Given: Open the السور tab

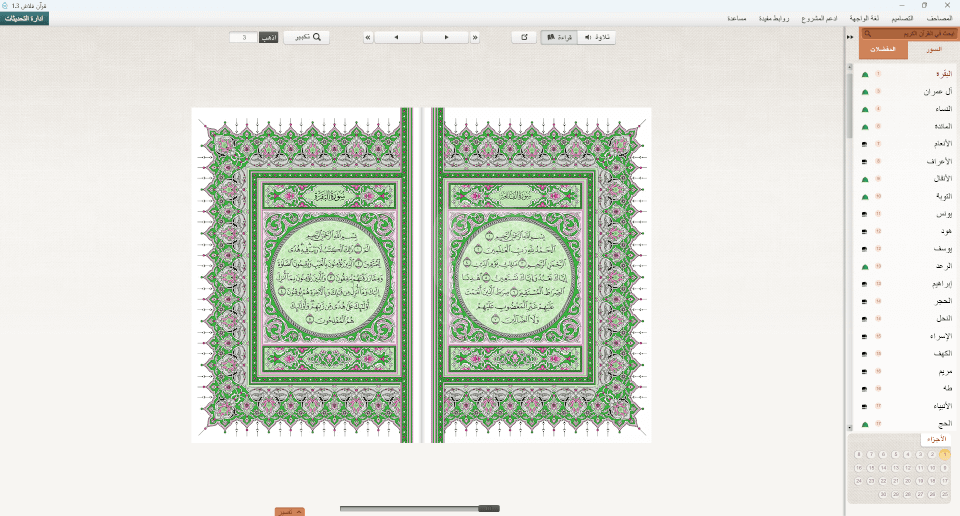Looking at the screenshot, I should click(933, 50).
